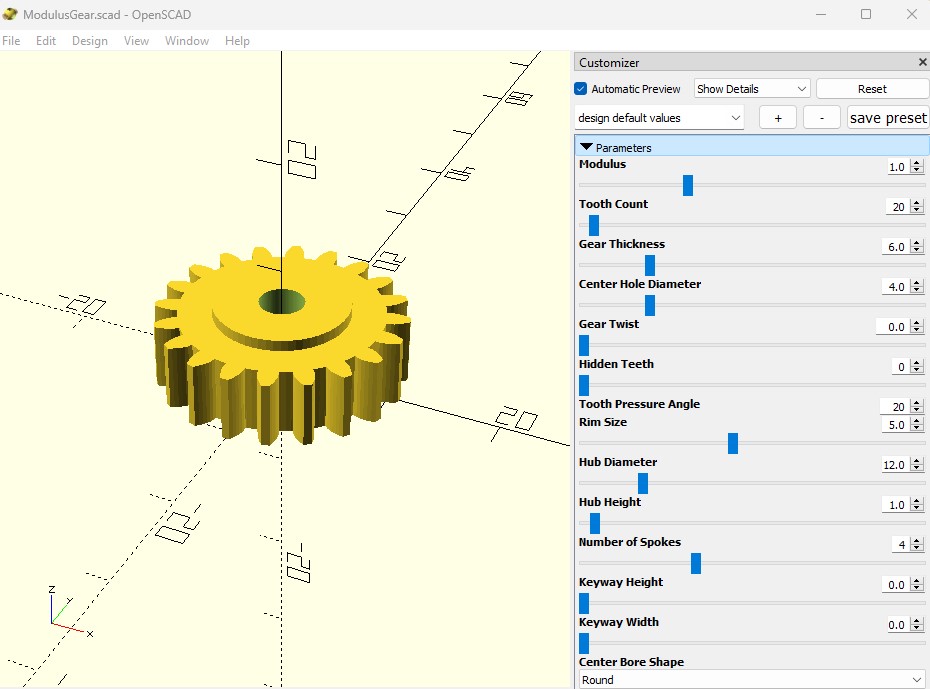Click the save preset button

tap(888, 117)
